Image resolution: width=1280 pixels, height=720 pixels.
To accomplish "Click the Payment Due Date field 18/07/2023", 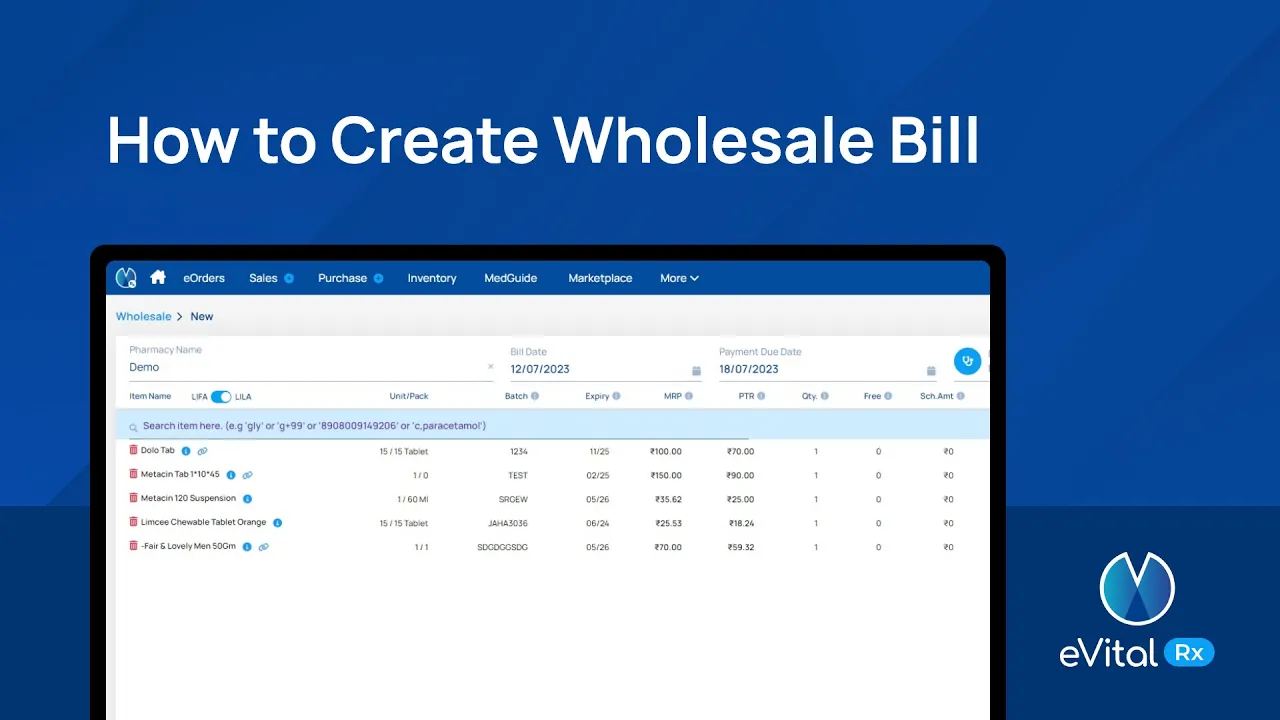I will [827, 369].
